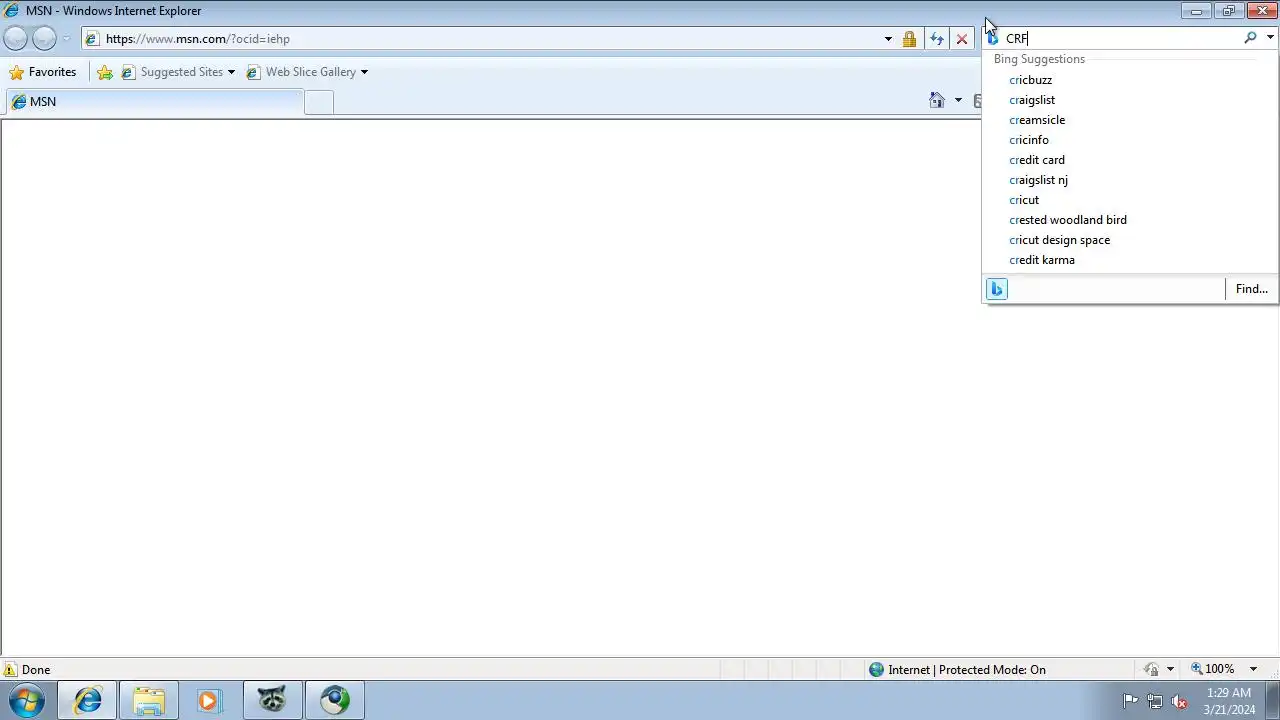Click the muted volume tray icon
This screenshot has width=1280, height=720.
[x=1179, y=701]
